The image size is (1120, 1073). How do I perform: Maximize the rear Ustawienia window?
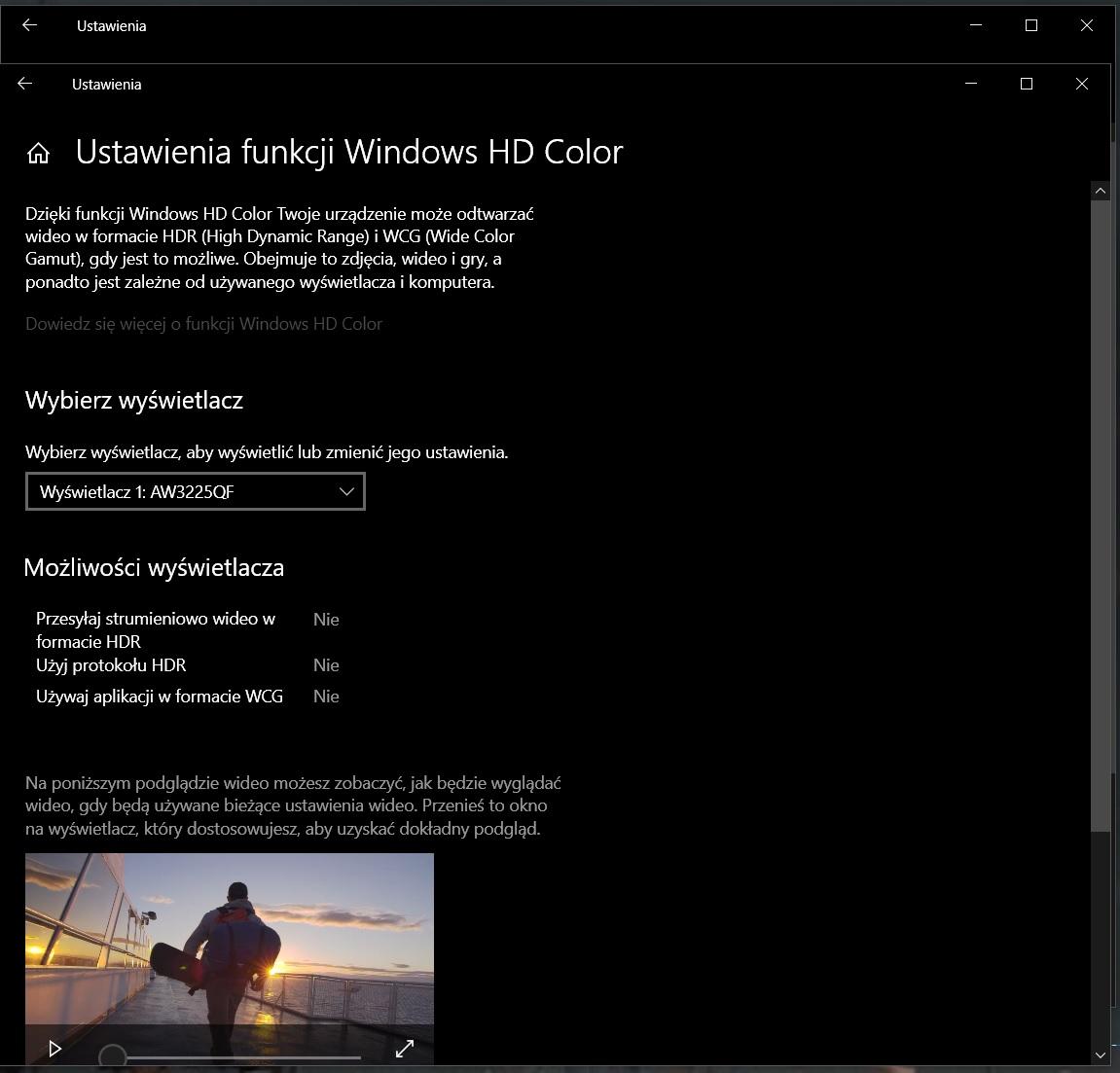click(1031, 26)
